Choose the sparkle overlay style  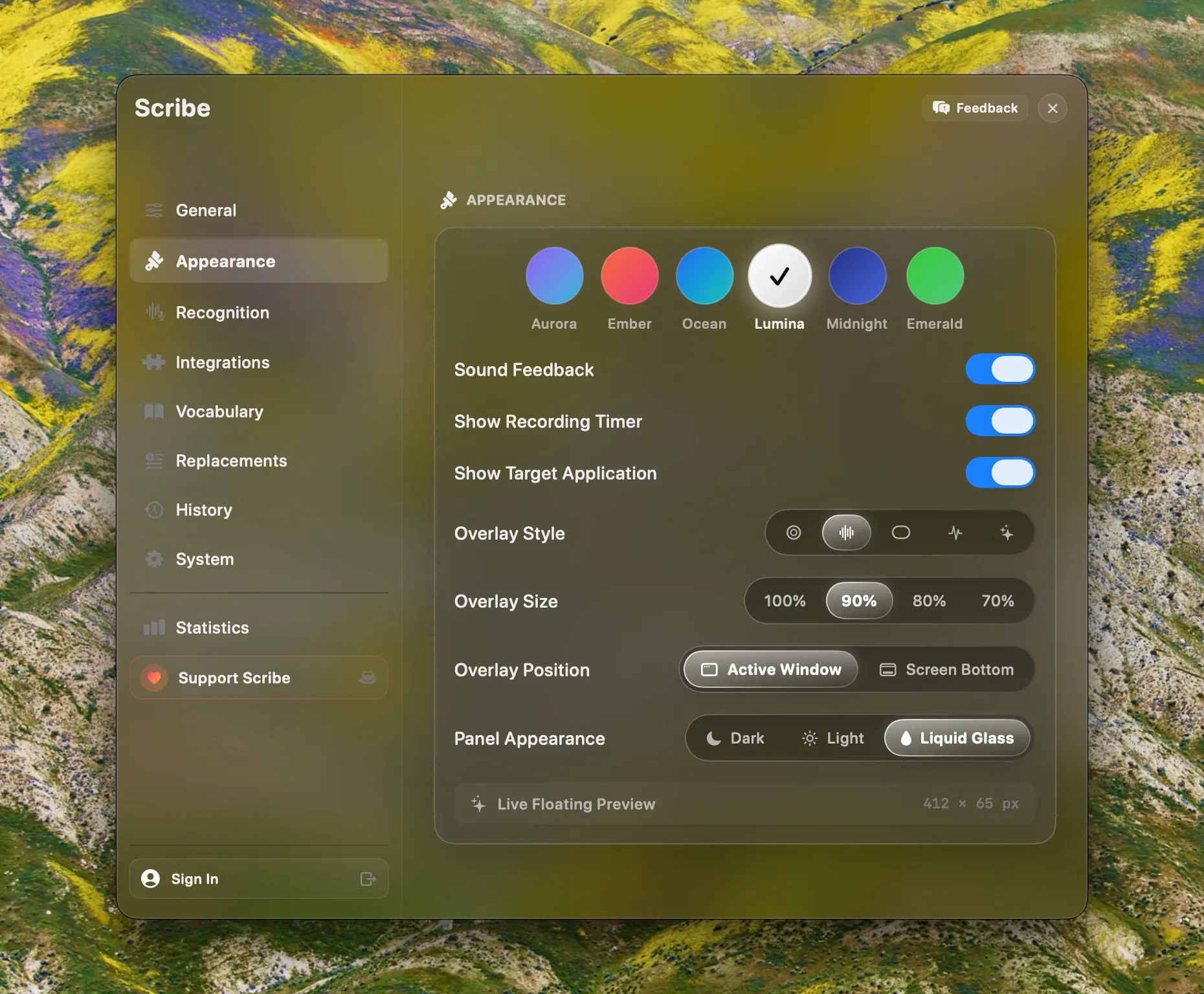(1007, 533)
